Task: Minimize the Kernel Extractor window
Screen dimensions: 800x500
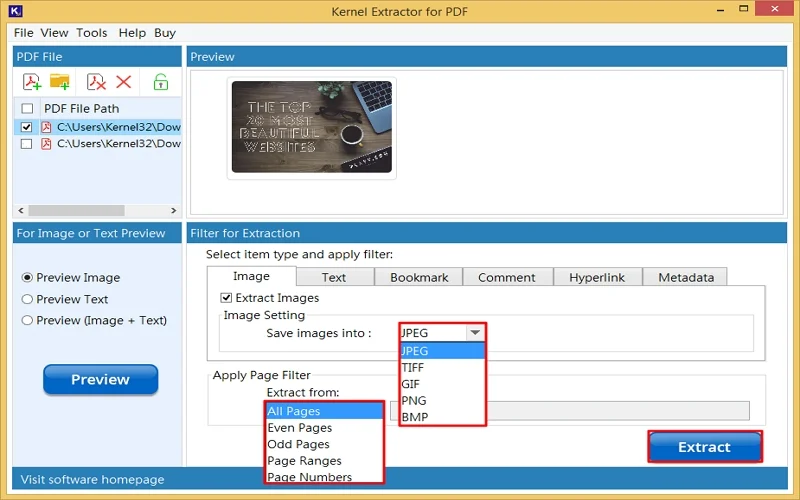Action: coord(720,10)
